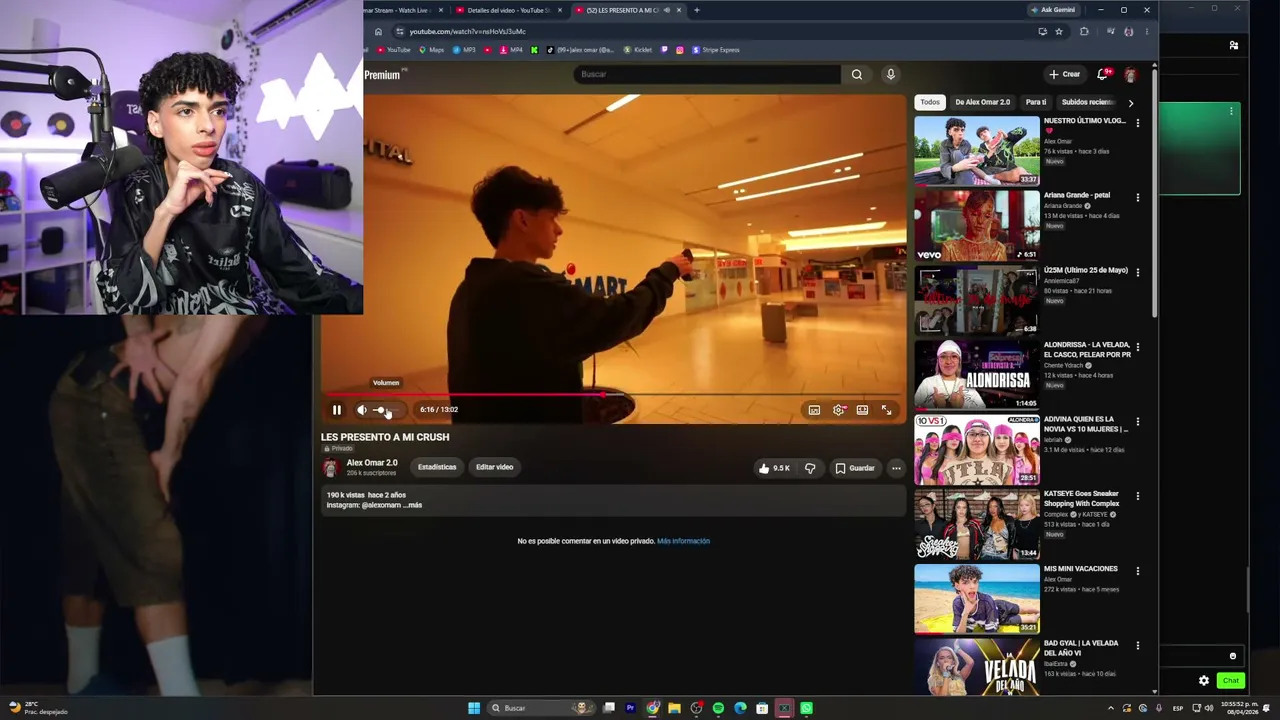Pause the YouTube video
The image size is (1280, 720).
tap(337, 410)
